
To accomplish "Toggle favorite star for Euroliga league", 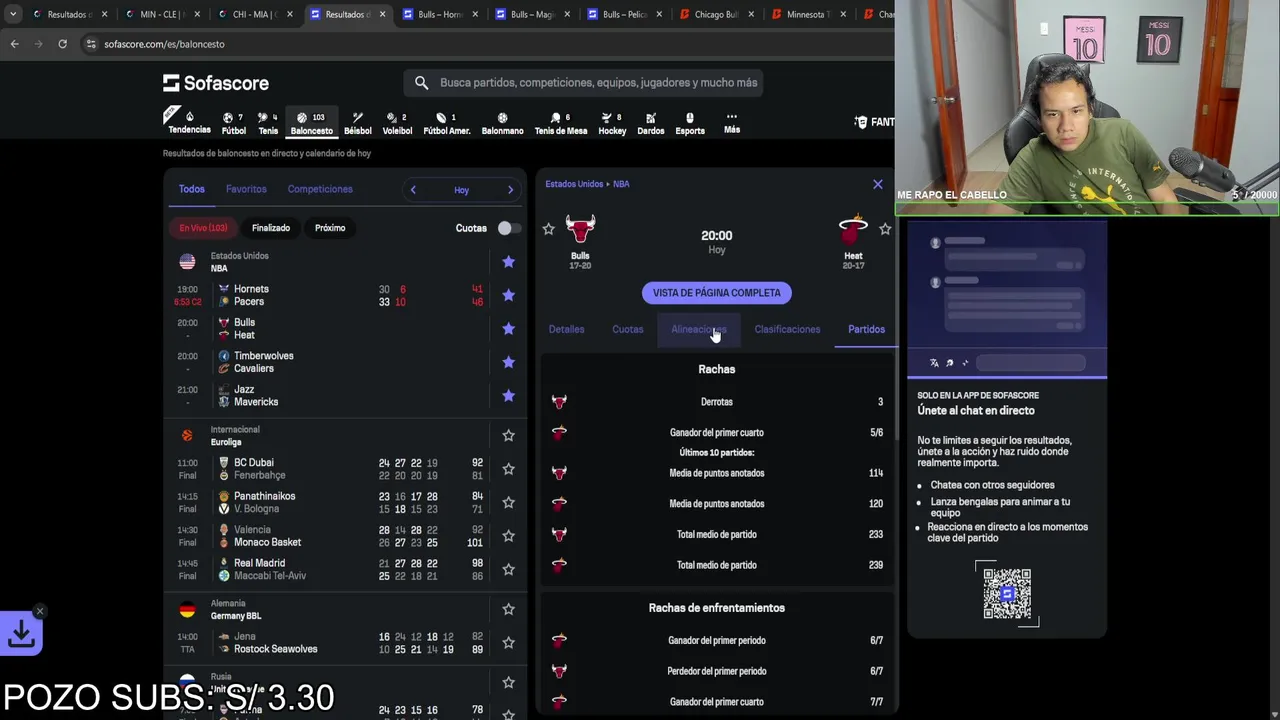I will 508,436.
